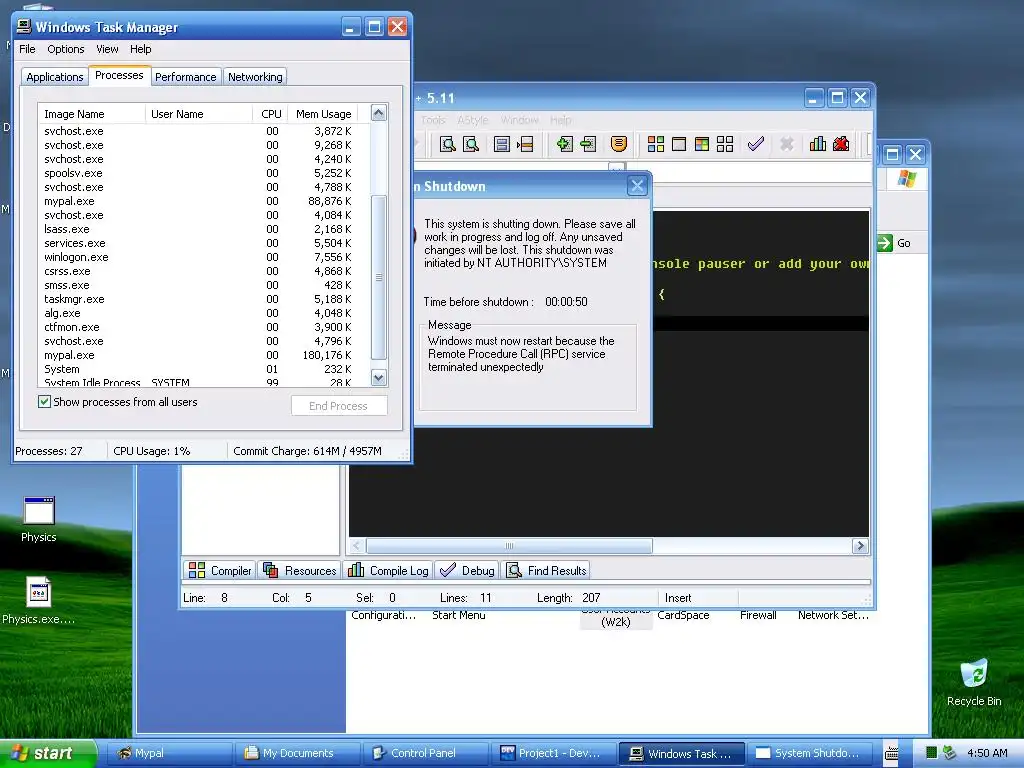Open the Help menu in Task Manager
The width and height of the screenshot is (1024, 768).
click(x=140, y=49)
